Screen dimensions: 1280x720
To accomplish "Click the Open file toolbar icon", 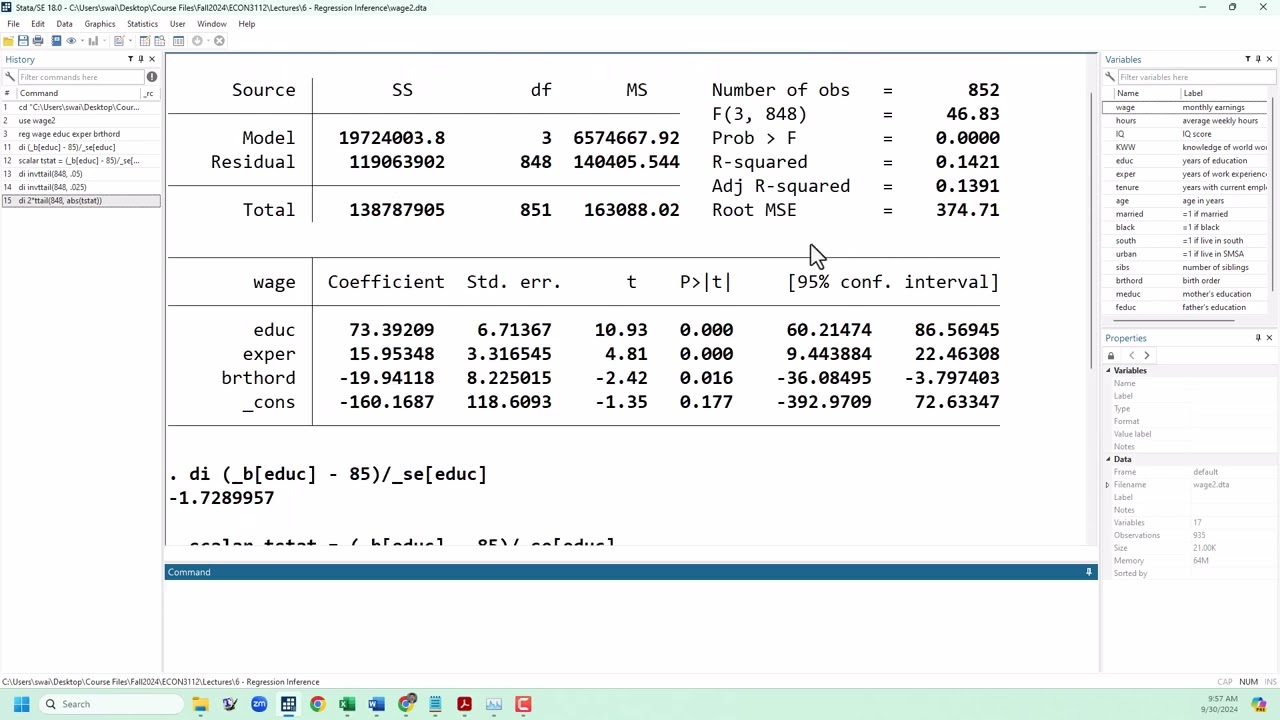I will [x=8, y=41].
